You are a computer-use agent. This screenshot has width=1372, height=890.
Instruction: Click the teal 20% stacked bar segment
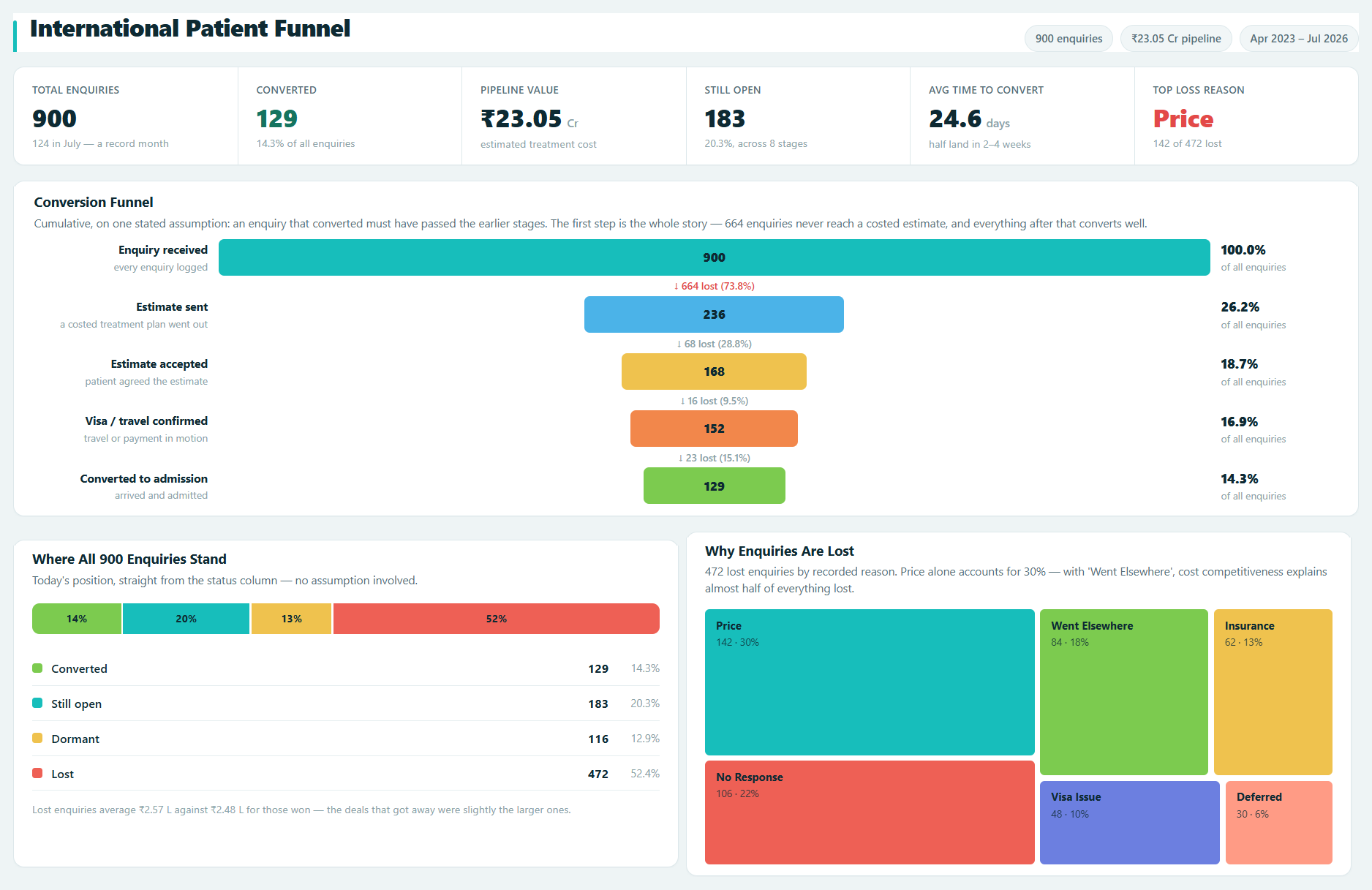coord(186,619)
